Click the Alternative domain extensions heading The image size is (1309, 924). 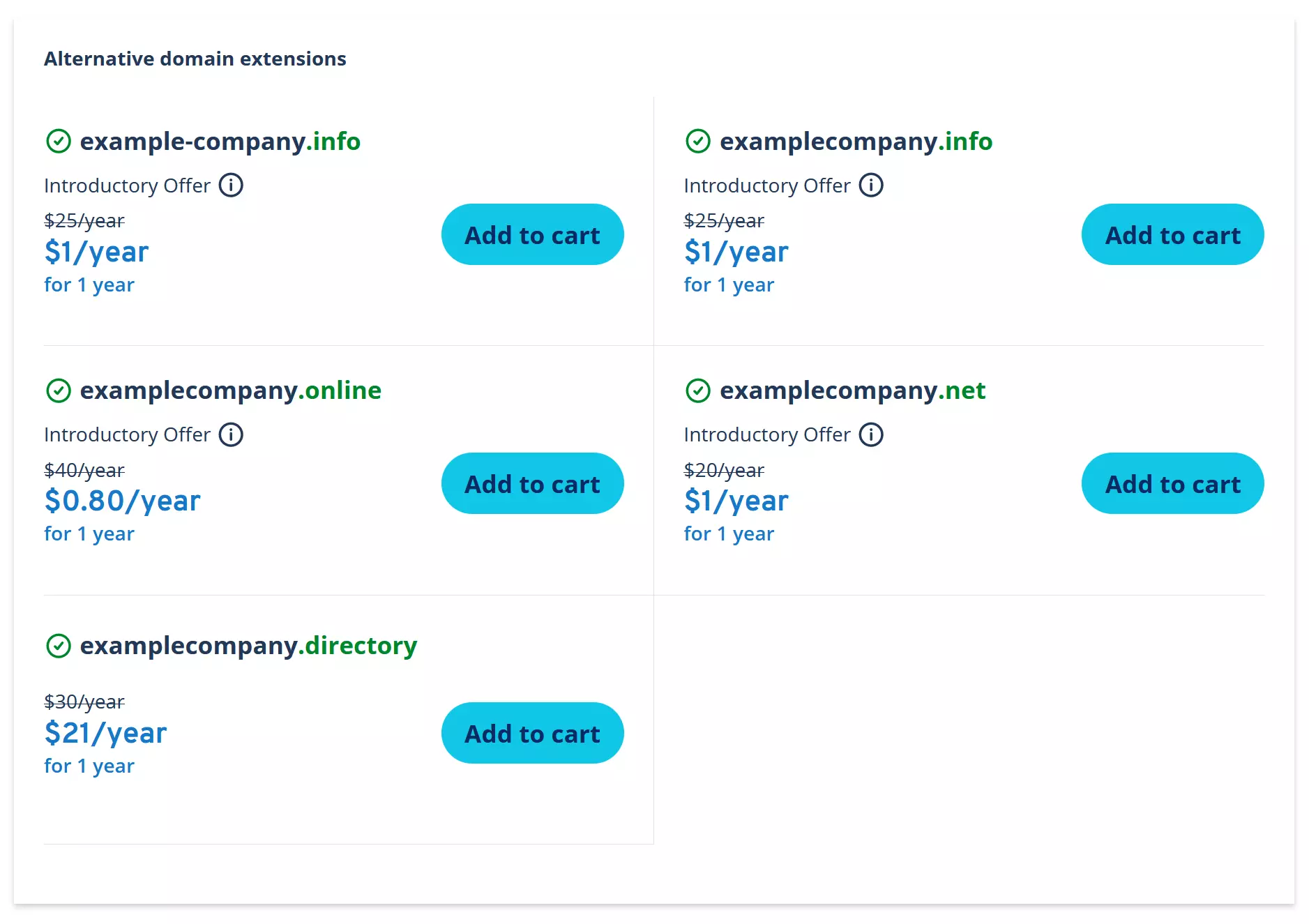click(195, 59)
